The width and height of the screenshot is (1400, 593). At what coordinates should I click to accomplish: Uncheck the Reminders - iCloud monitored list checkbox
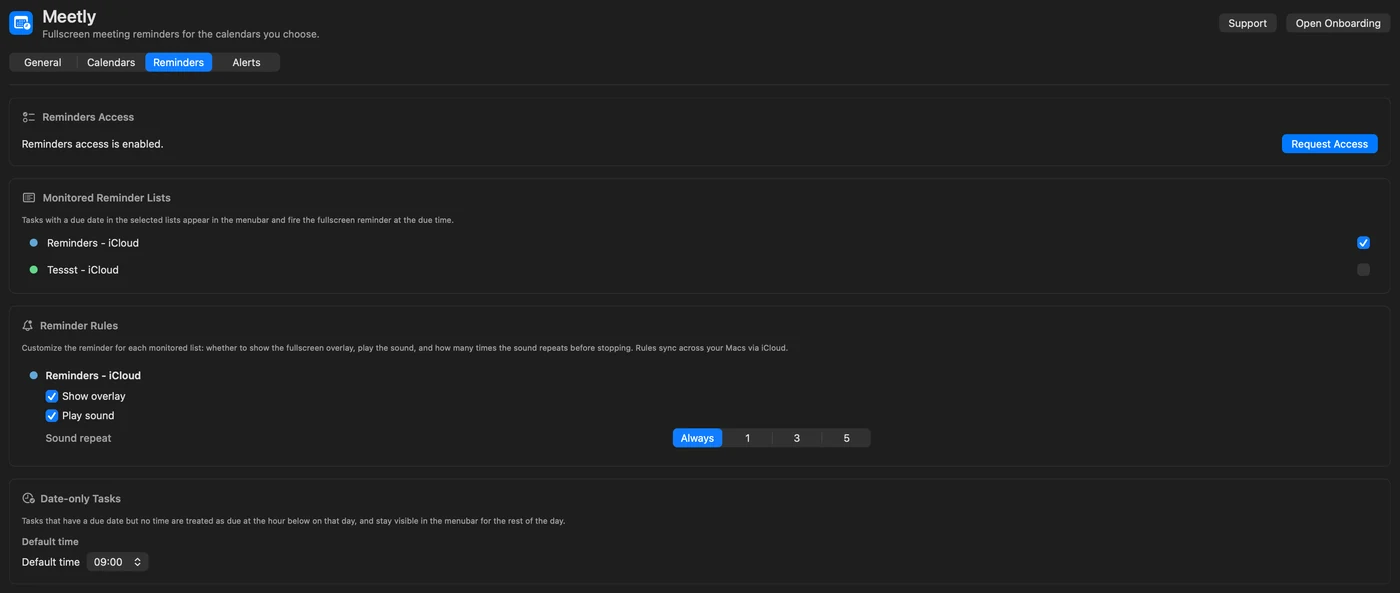point(1363,243)
